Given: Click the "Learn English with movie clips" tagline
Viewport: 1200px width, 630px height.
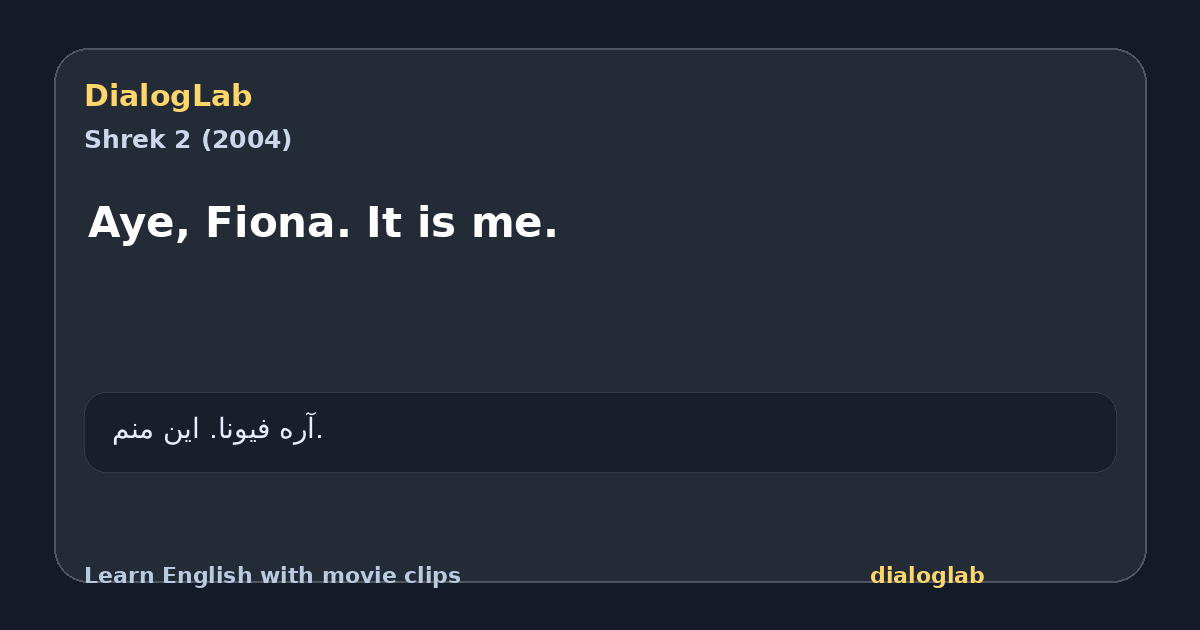Looking at the screenshot, I should tap(272, 576).
